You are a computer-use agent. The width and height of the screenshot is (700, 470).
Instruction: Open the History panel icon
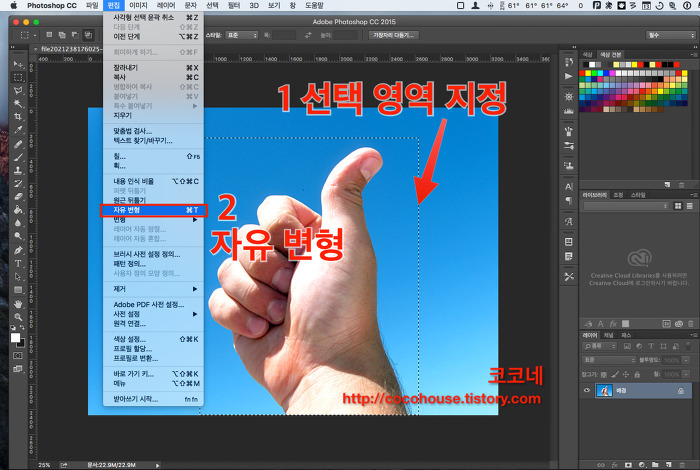click(569, 62)
